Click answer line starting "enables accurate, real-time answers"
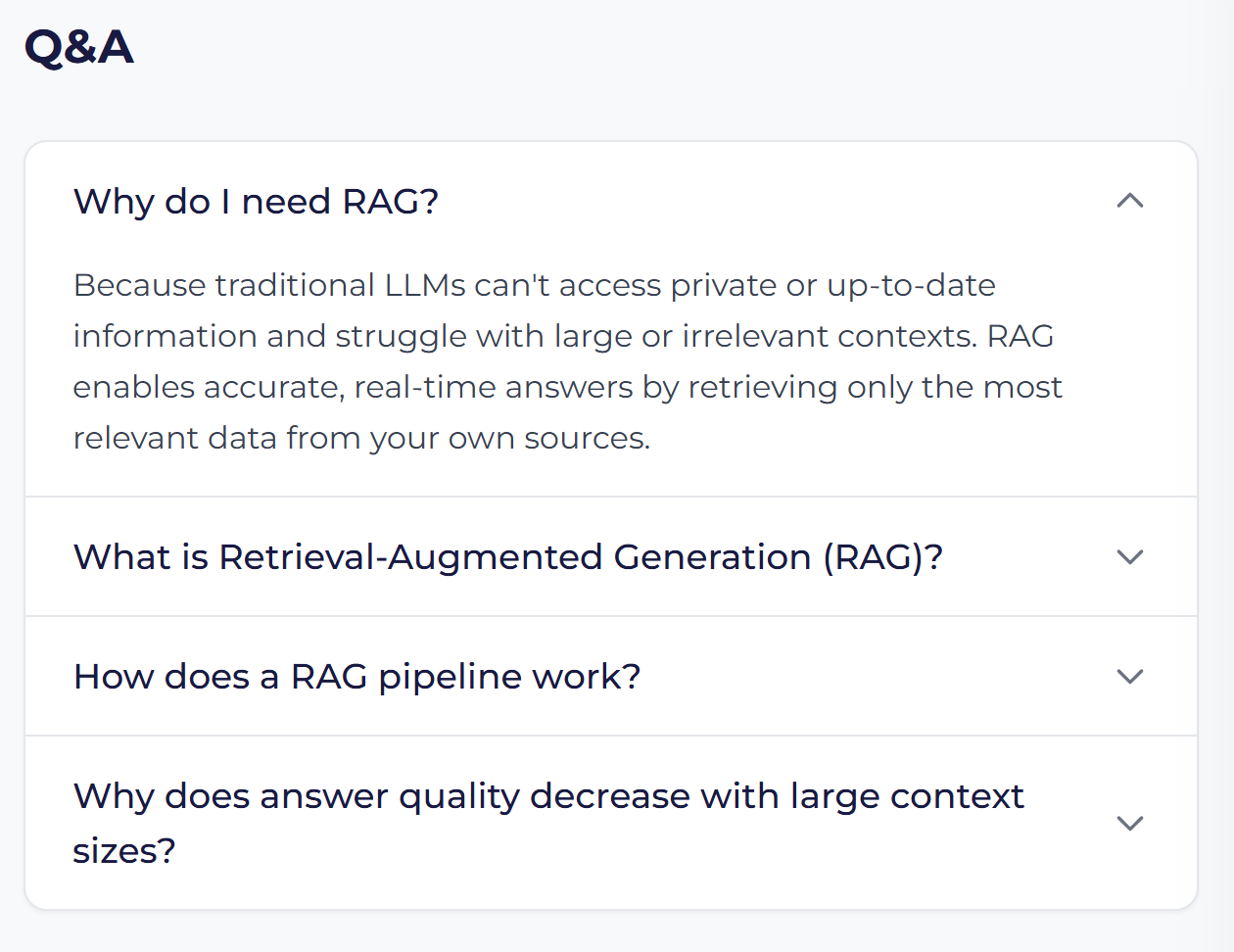This screenshot has height=952, width=1234. coord(567,387)
